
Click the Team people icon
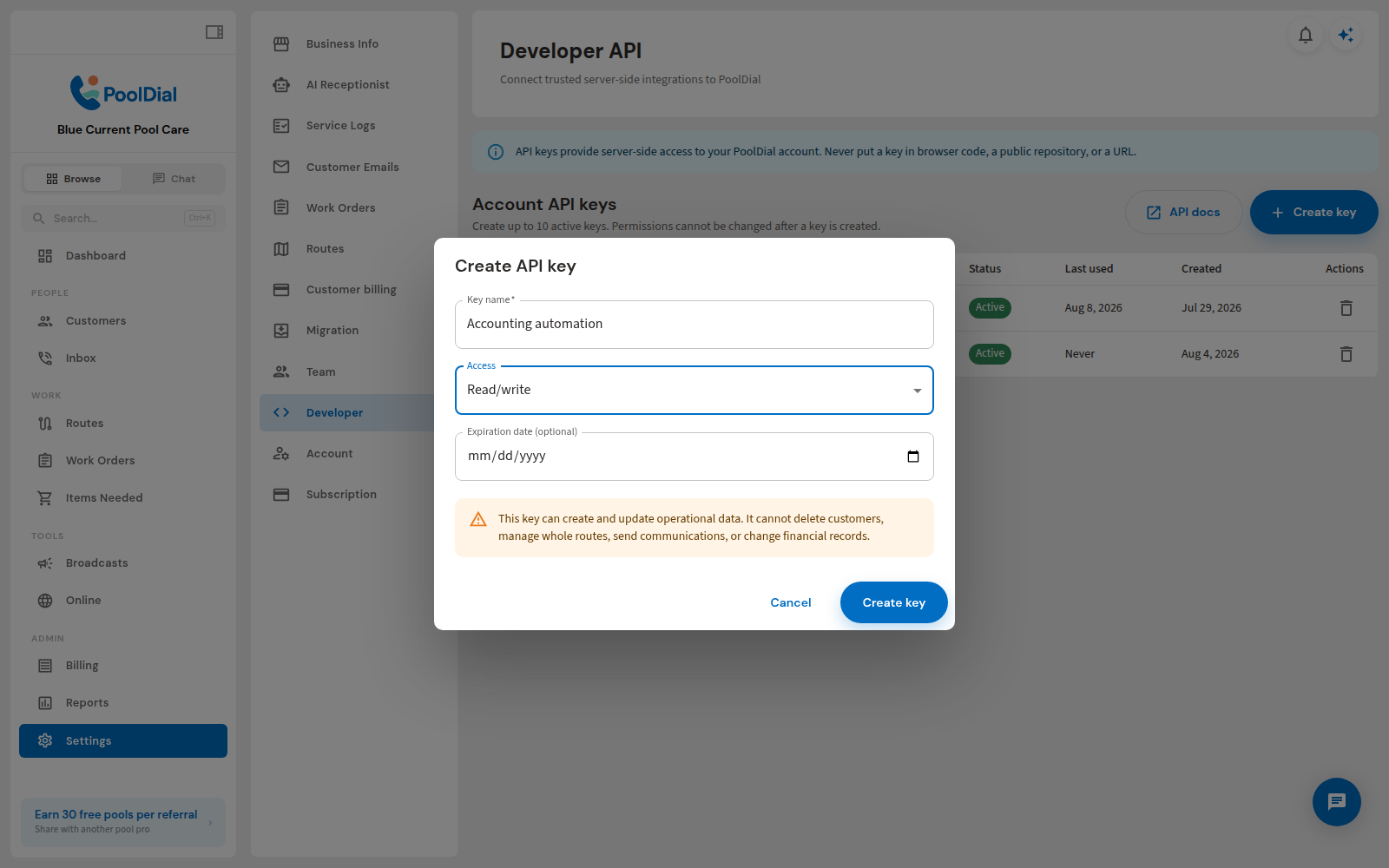[x=281, y=372]
